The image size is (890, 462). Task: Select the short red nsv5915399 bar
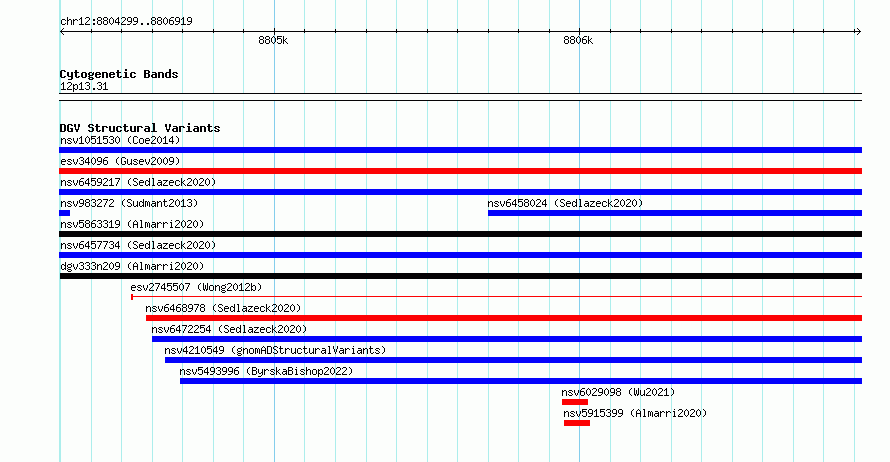tap(577, 423)
